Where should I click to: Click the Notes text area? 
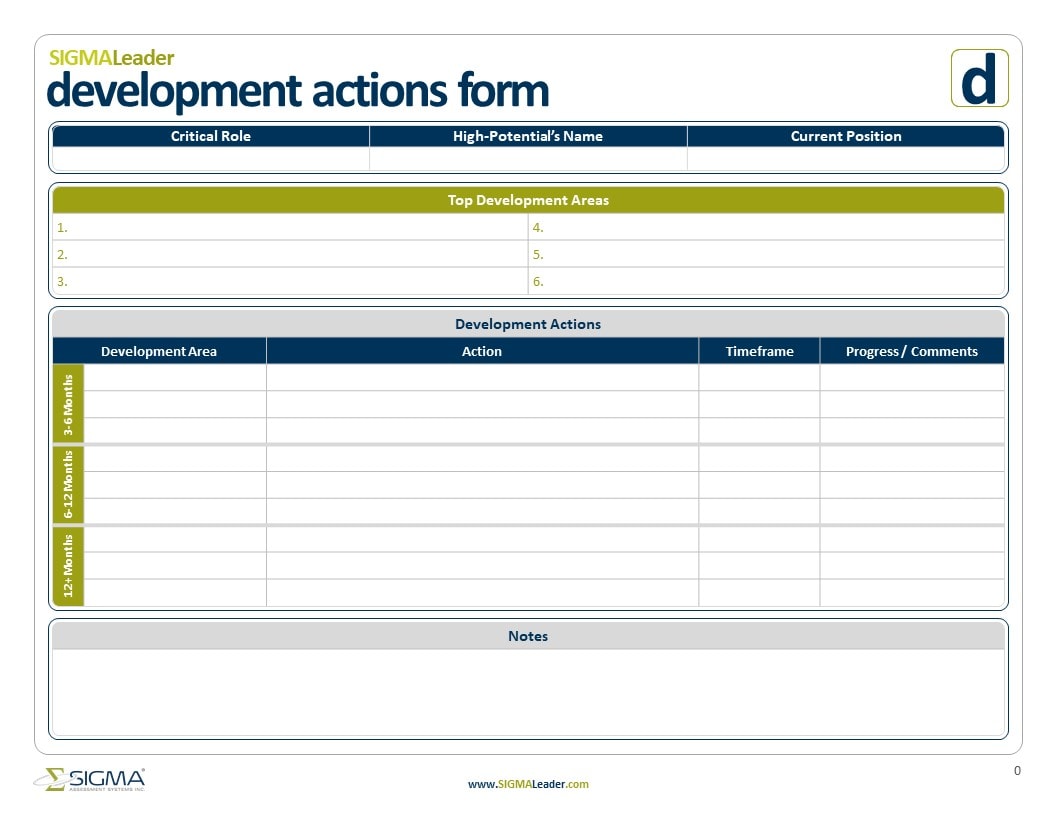[x=528, y=692]
